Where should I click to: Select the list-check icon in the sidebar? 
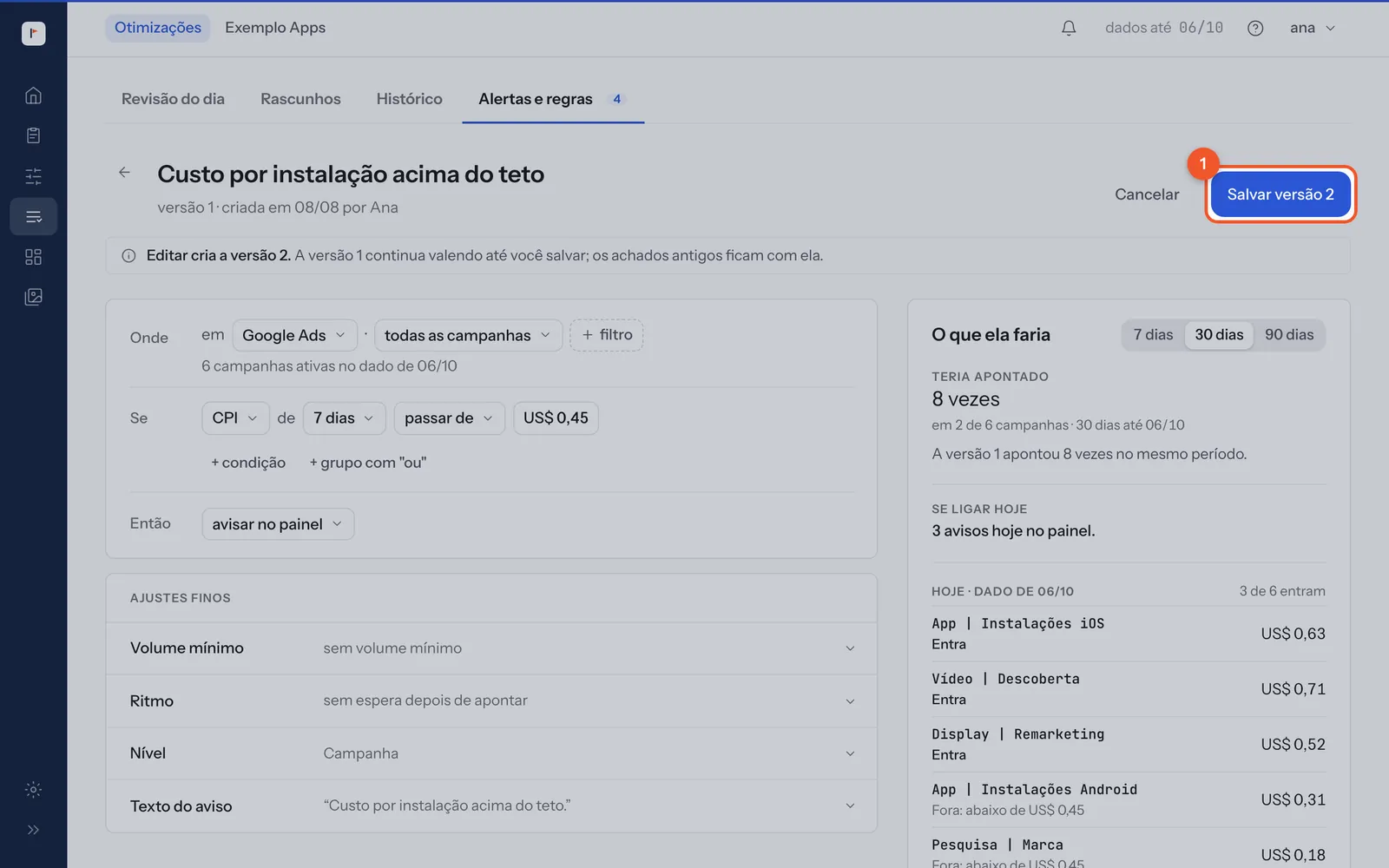click(33, 216)
